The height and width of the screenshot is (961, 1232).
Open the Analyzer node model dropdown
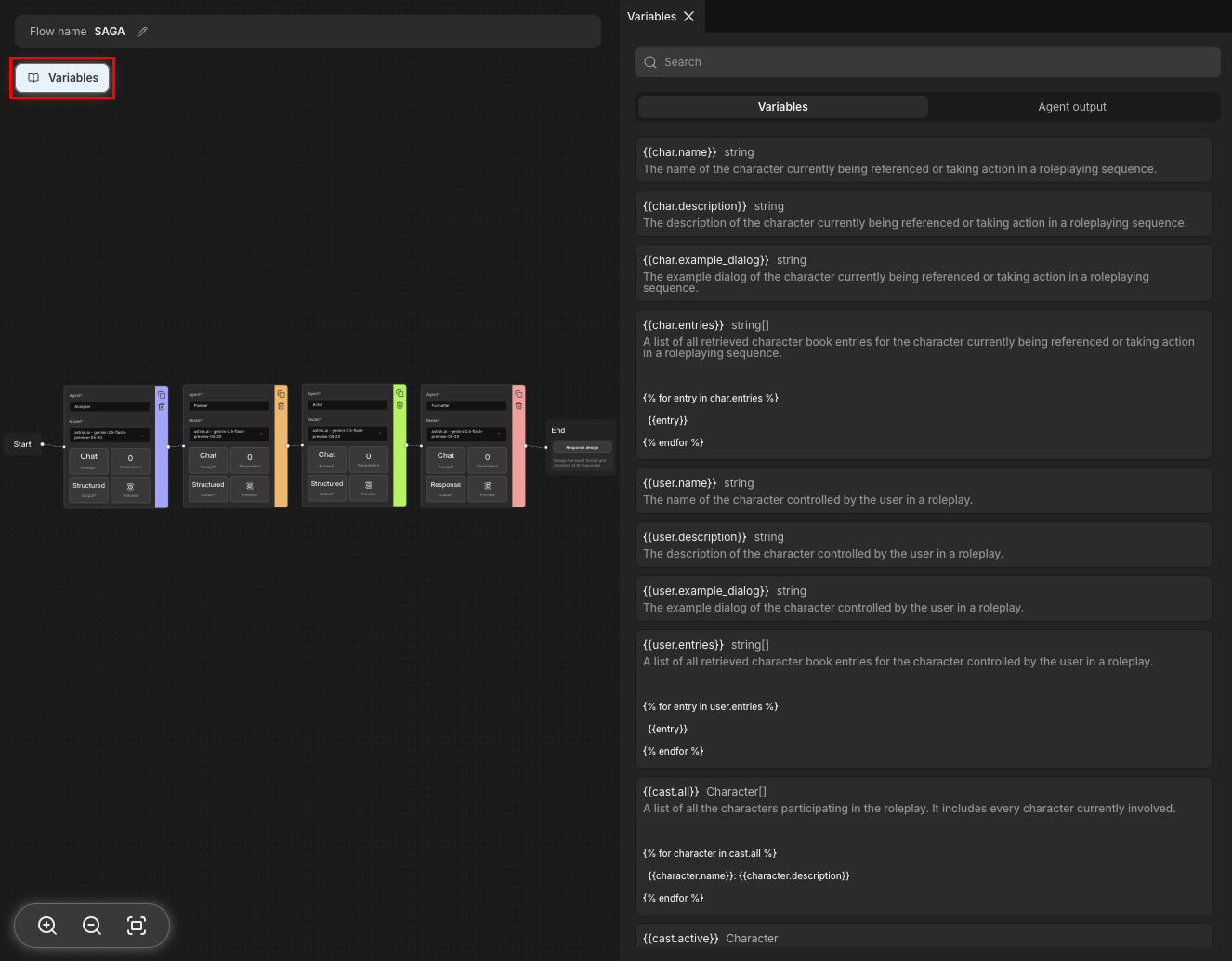pyautogui.click(x=110, y=435)
